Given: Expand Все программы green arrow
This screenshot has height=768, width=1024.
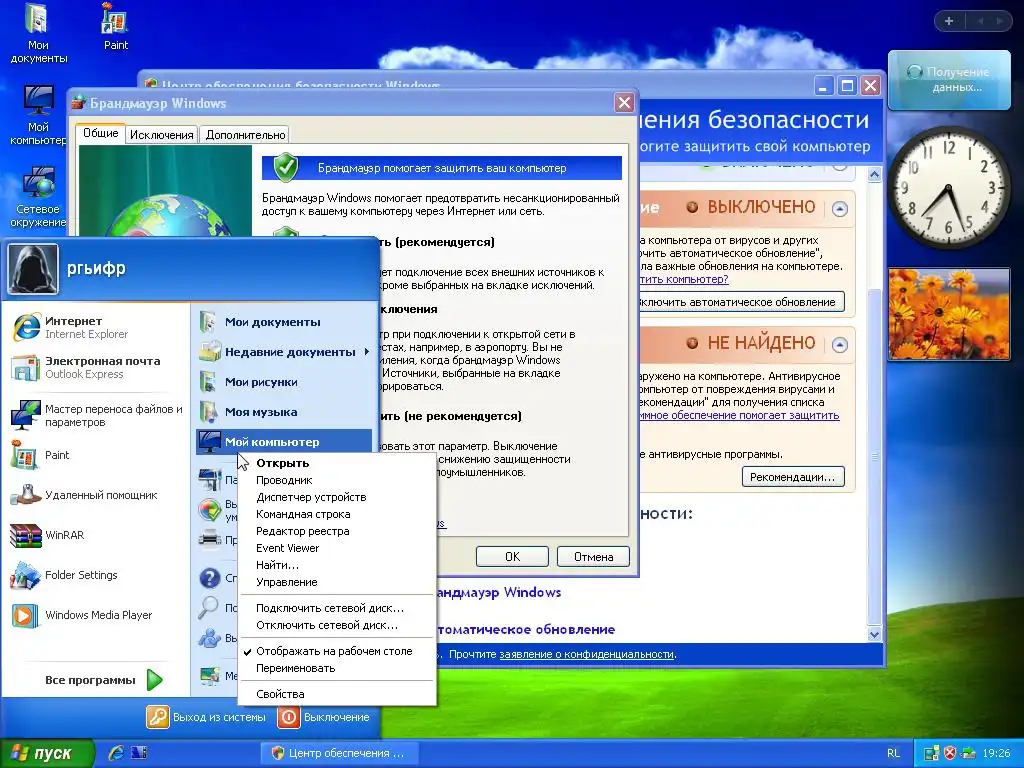Looking at the screenshot, I should [155, 680].
